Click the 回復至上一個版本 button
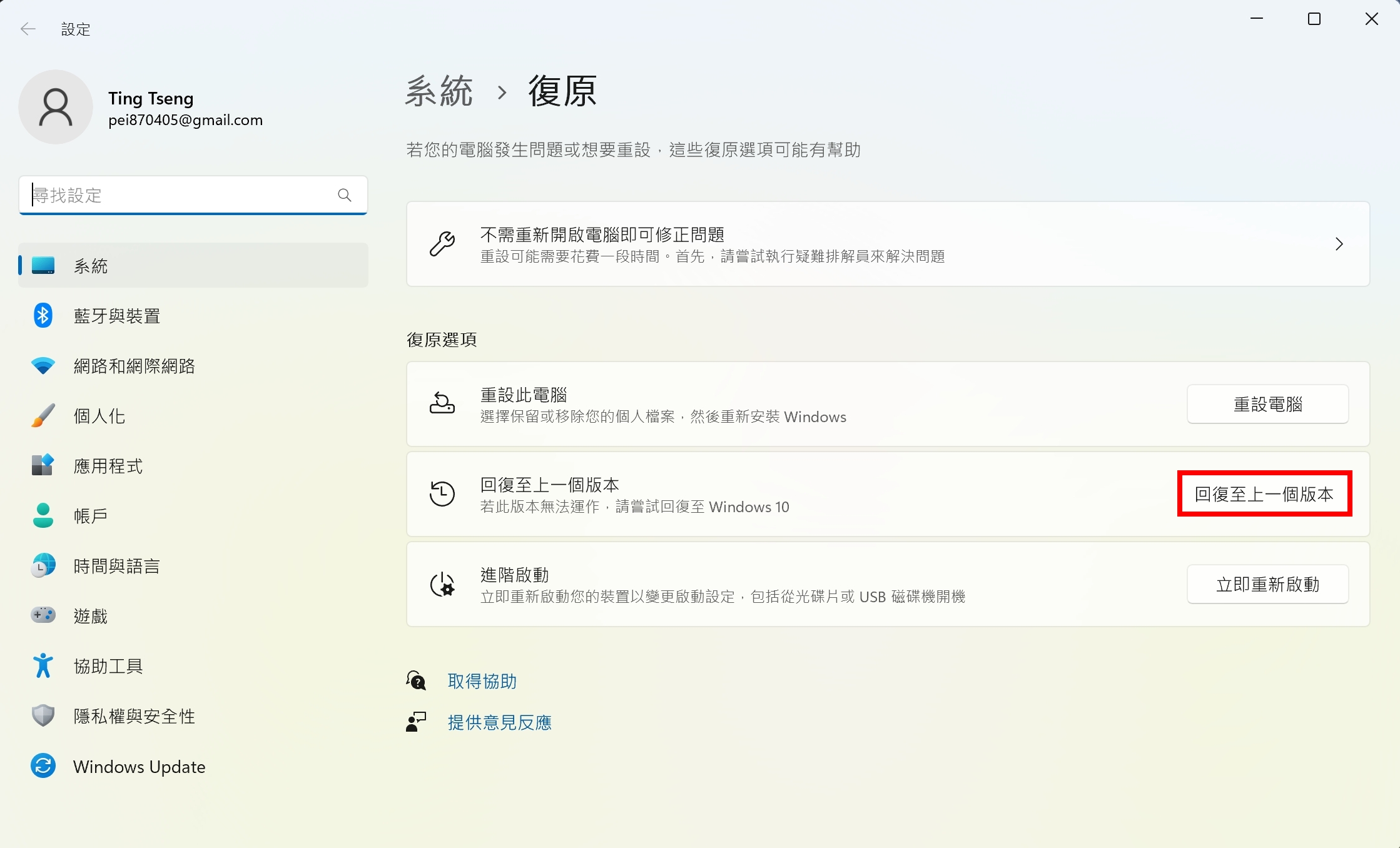 click(x=1264, y=494)
